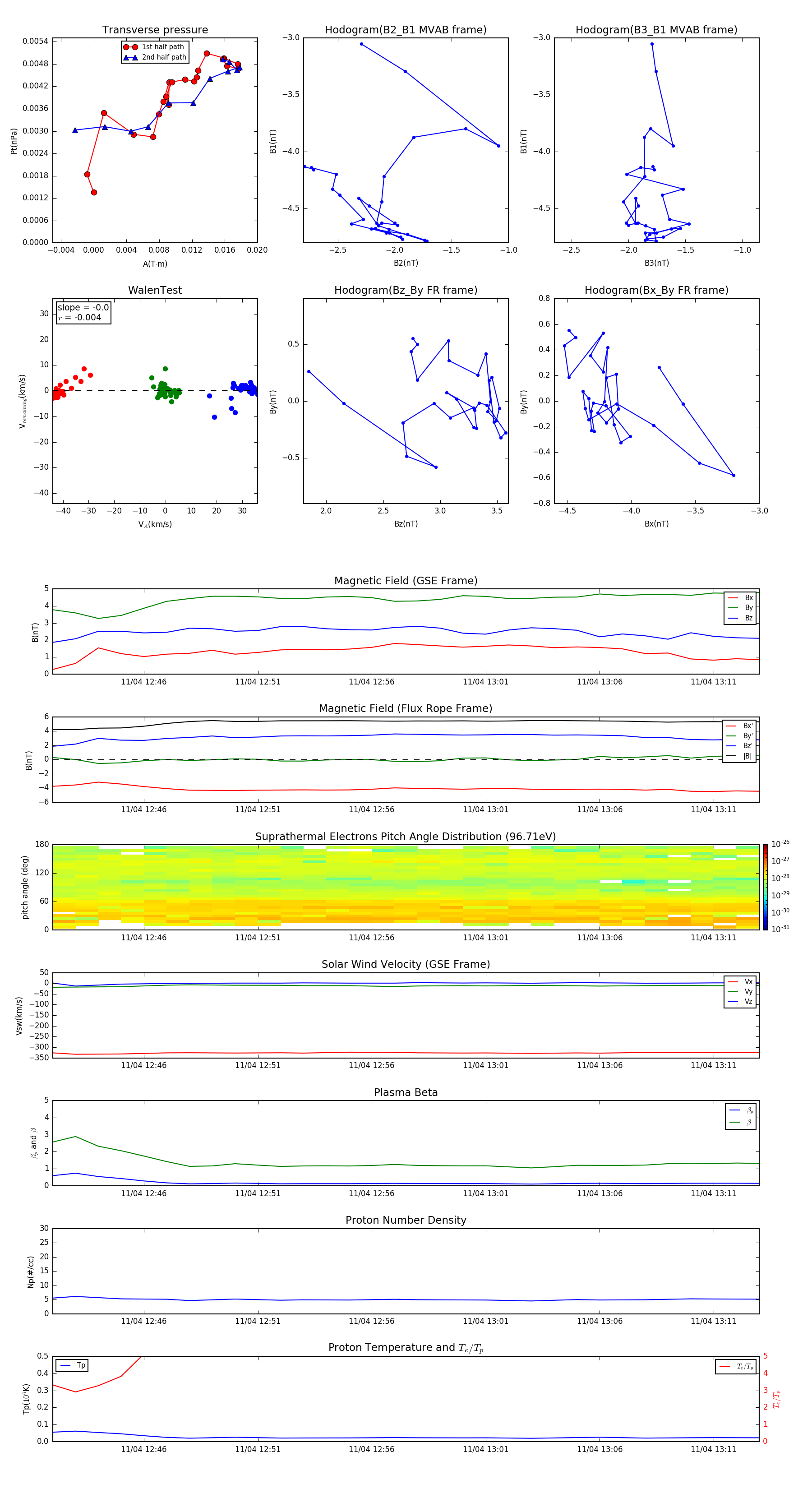Click the 'Vsw(km/s)' y-axis label
Image resolution: width=812 pixels, height=1489 pixels.
click(19, 1016)
